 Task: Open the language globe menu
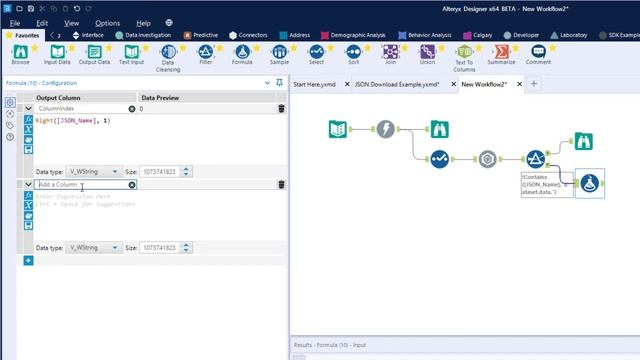click(169, 23)
